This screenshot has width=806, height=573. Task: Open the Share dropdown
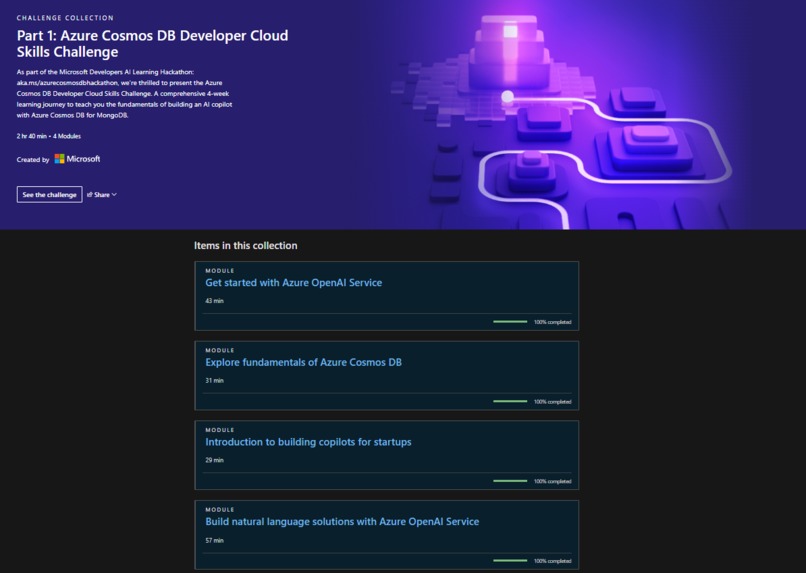[x=102, y=194]
